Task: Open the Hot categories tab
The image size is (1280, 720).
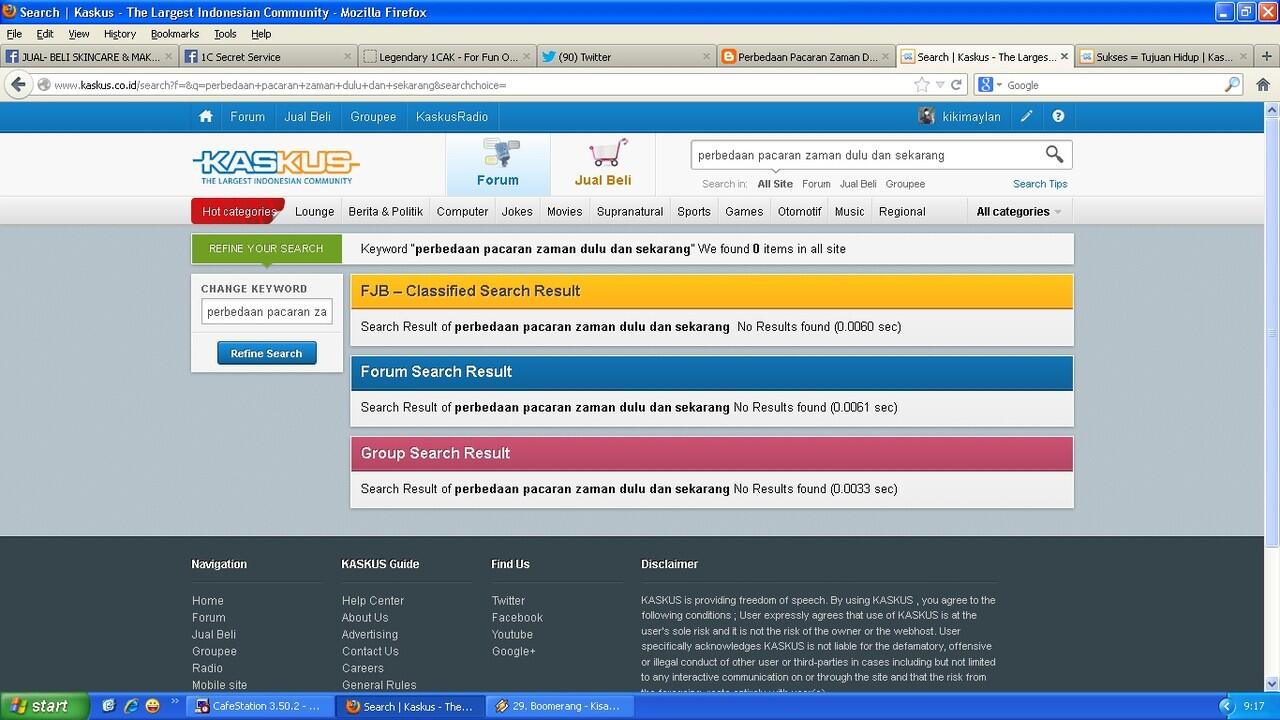Action: (x=238, y=211)
